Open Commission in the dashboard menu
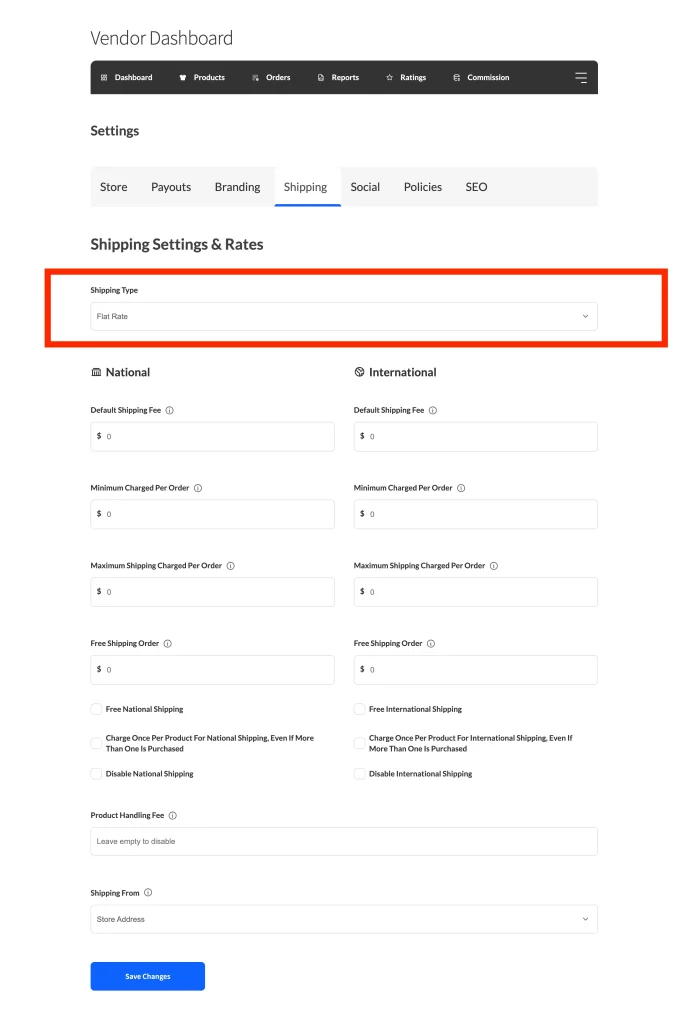 (481, 78)
